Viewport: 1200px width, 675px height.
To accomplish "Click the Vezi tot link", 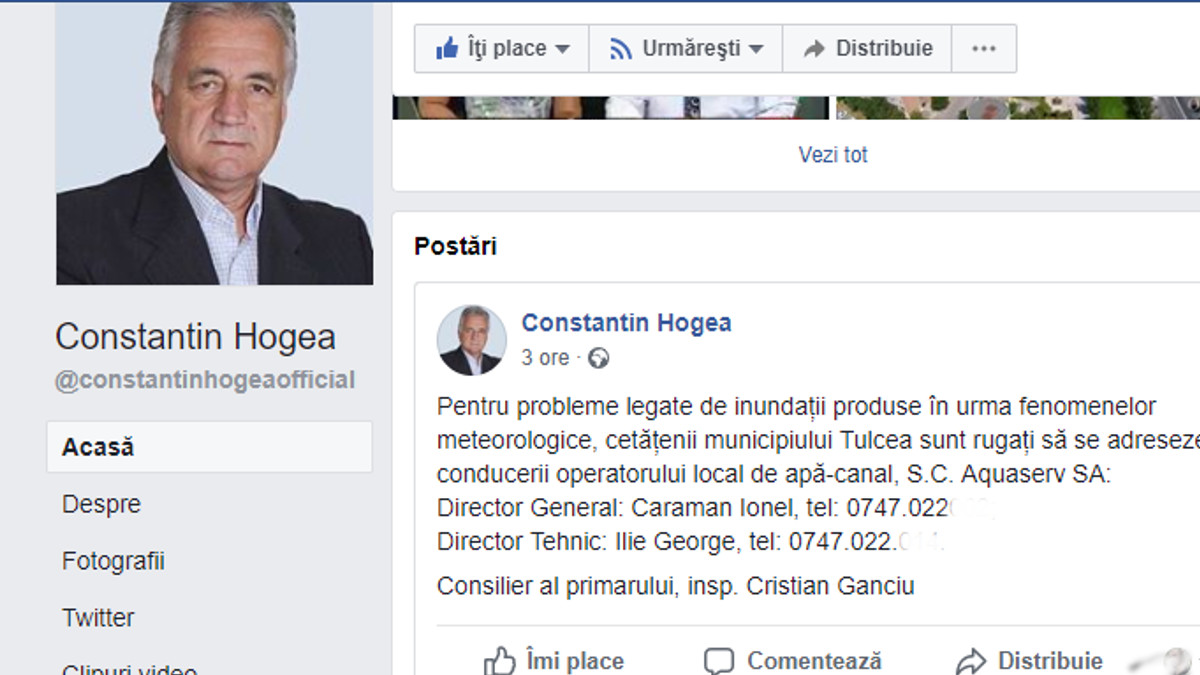I will (833, 155).
